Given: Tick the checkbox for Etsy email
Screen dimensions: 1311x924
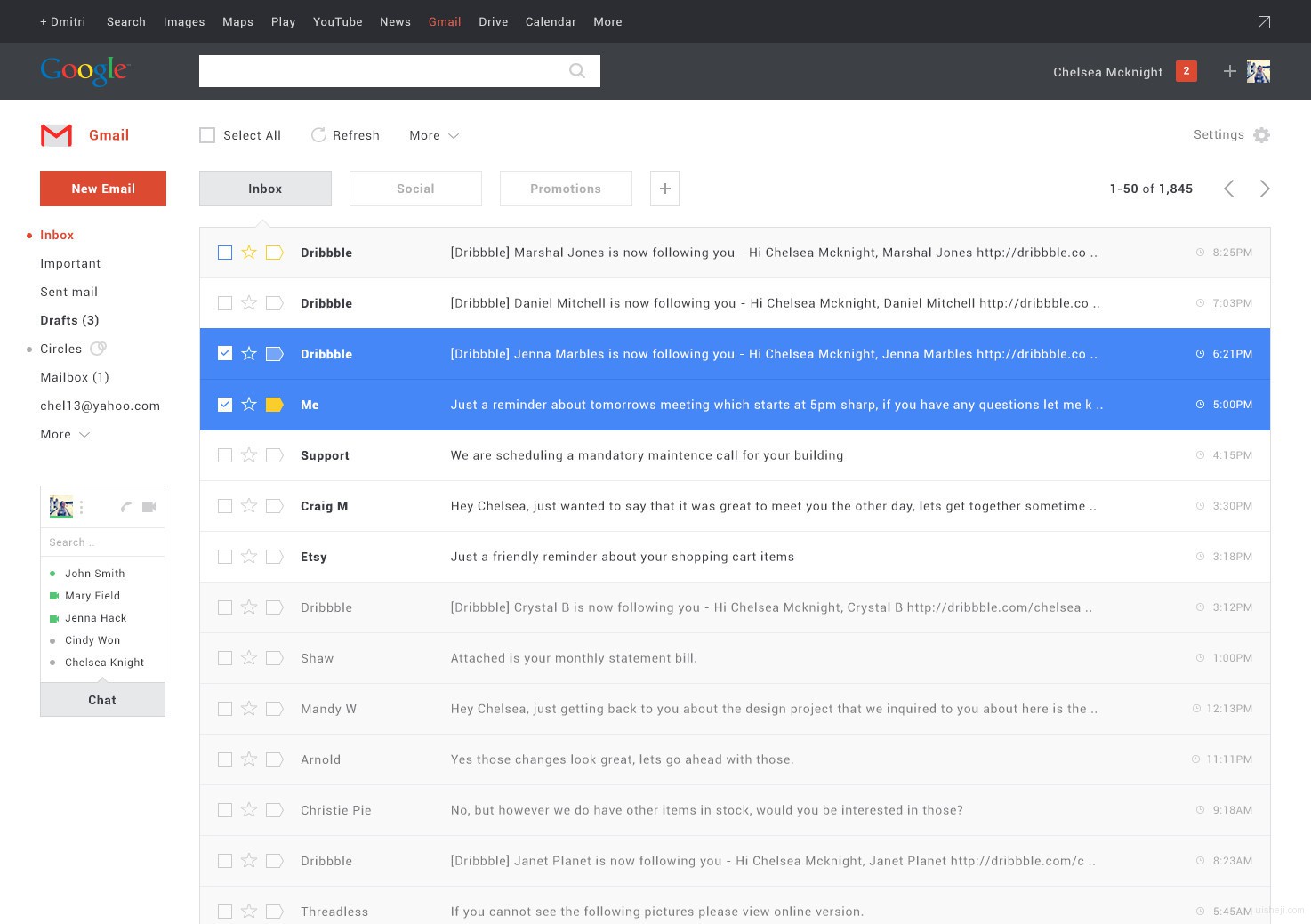Looking at the screenshot, I should click(x=225, y=557).
